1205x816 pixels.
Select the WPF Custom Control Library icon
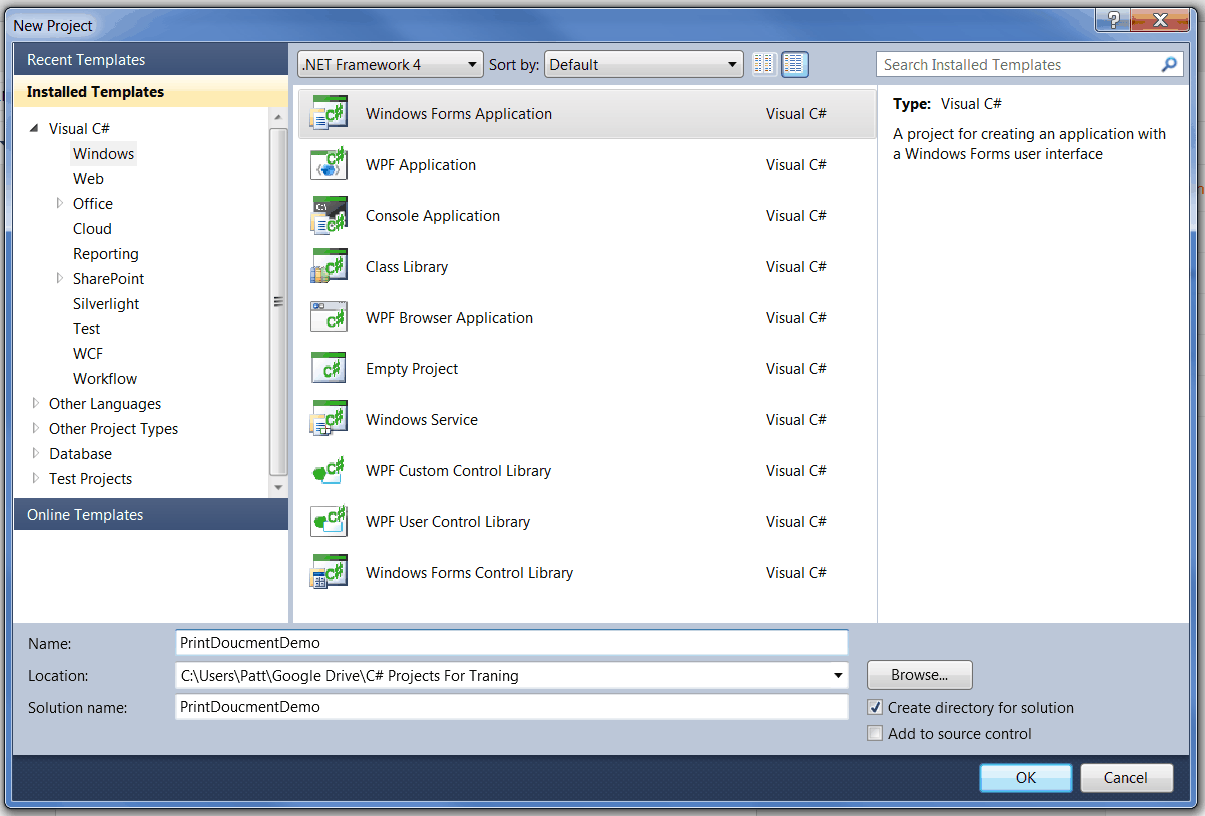coord(329,470)
